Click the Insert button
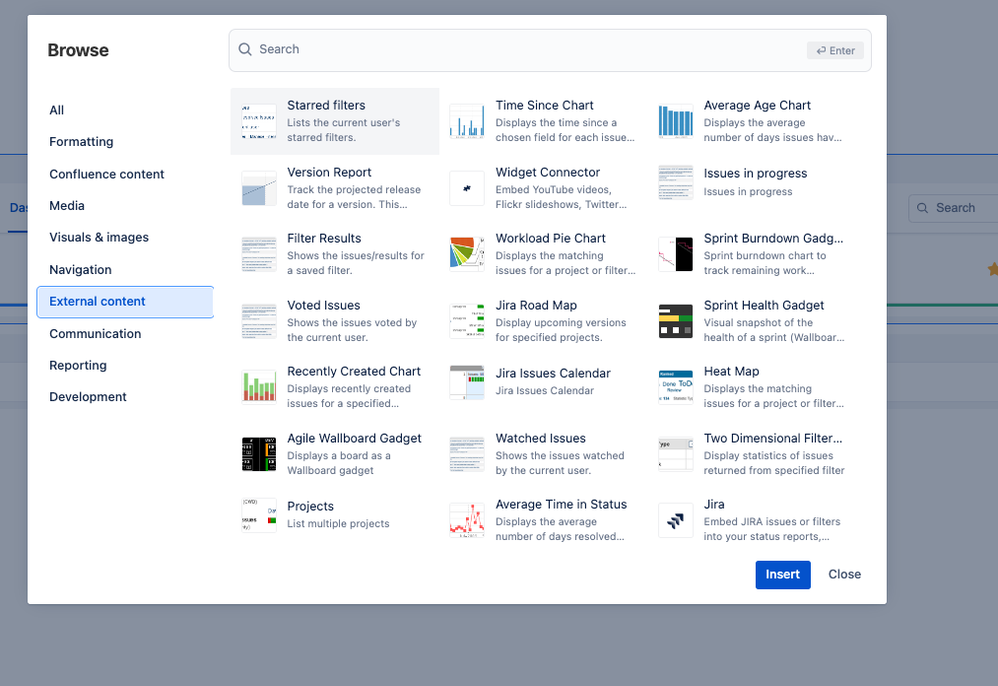Viewport: 998px width, 686px height. coord(783,575)
